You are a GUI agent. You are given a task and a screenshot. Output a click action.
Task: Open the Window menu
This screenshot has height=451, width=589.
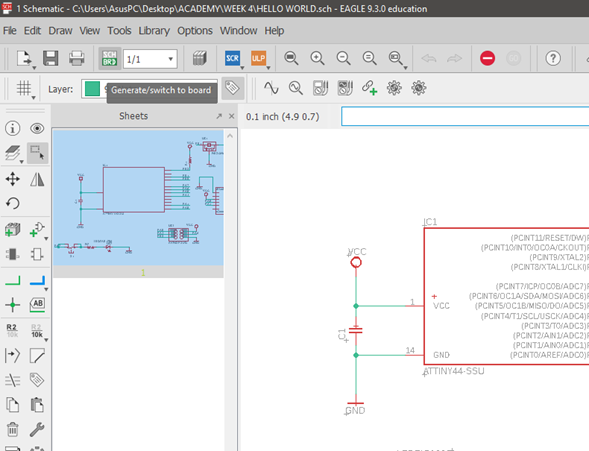(x=238, y=30)
